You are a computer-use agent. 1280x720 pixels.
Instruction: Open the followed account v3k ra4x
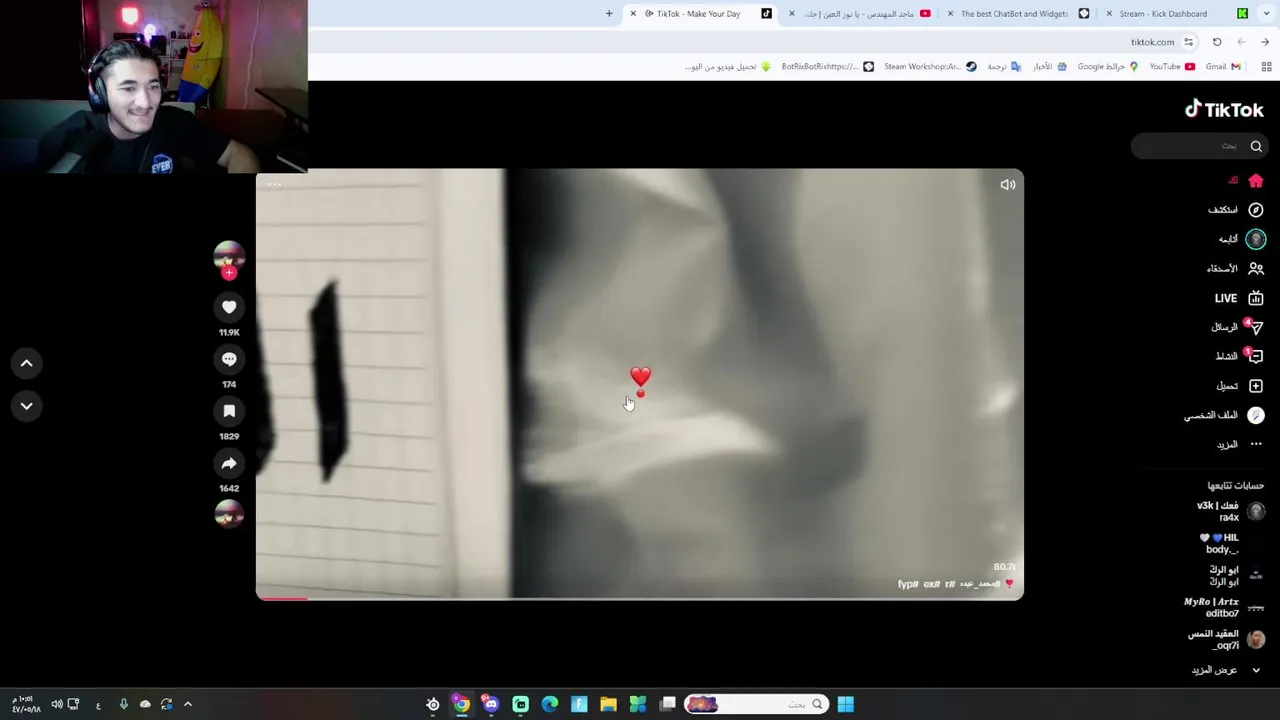click(1231, 511)
